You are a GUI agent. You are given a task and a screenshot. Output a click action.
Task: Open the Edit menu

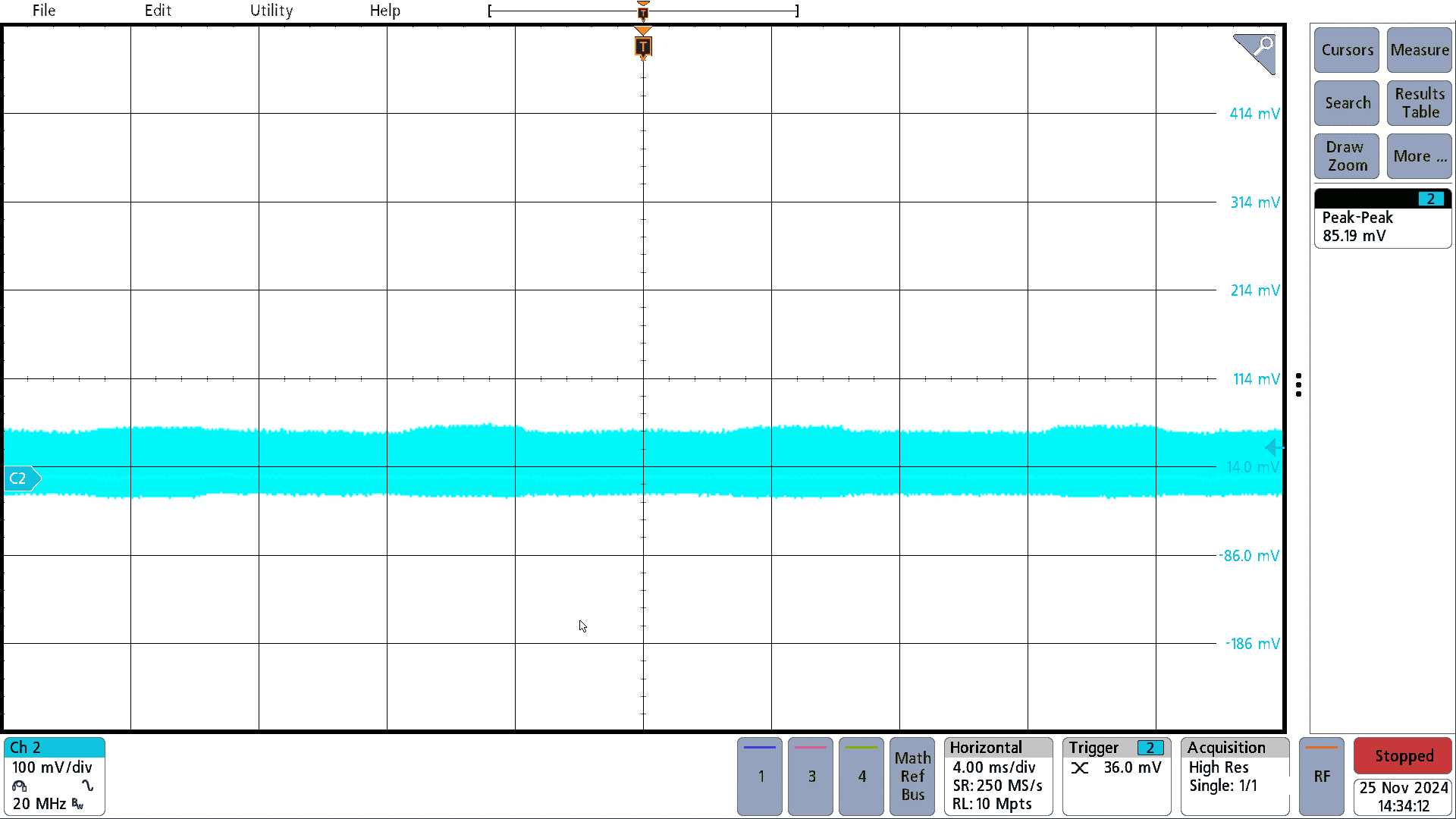tap(158, 11)
